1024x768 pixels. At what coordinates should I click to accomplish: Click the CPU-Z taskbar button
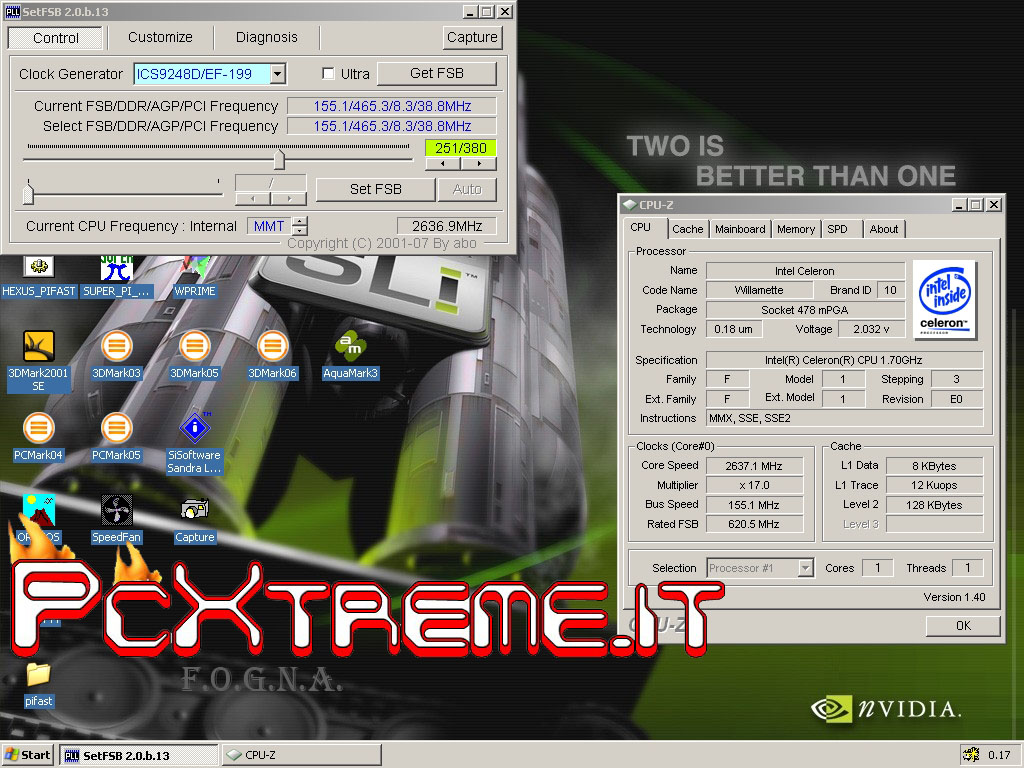[x=302, y=756]
